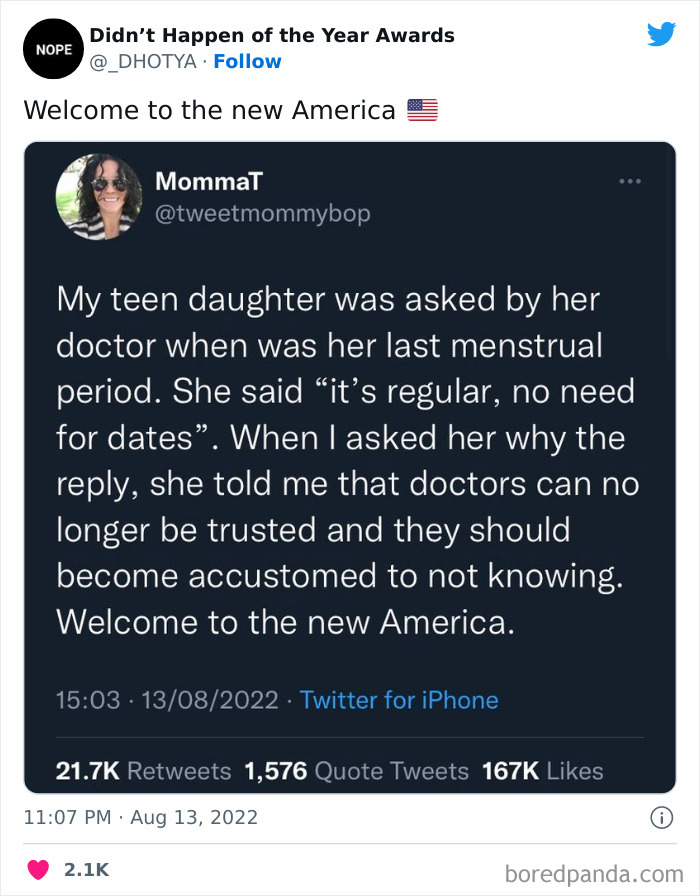Open the Twitter for iPhone link
This screenshot has height=896, width=700.
point(398,700)
